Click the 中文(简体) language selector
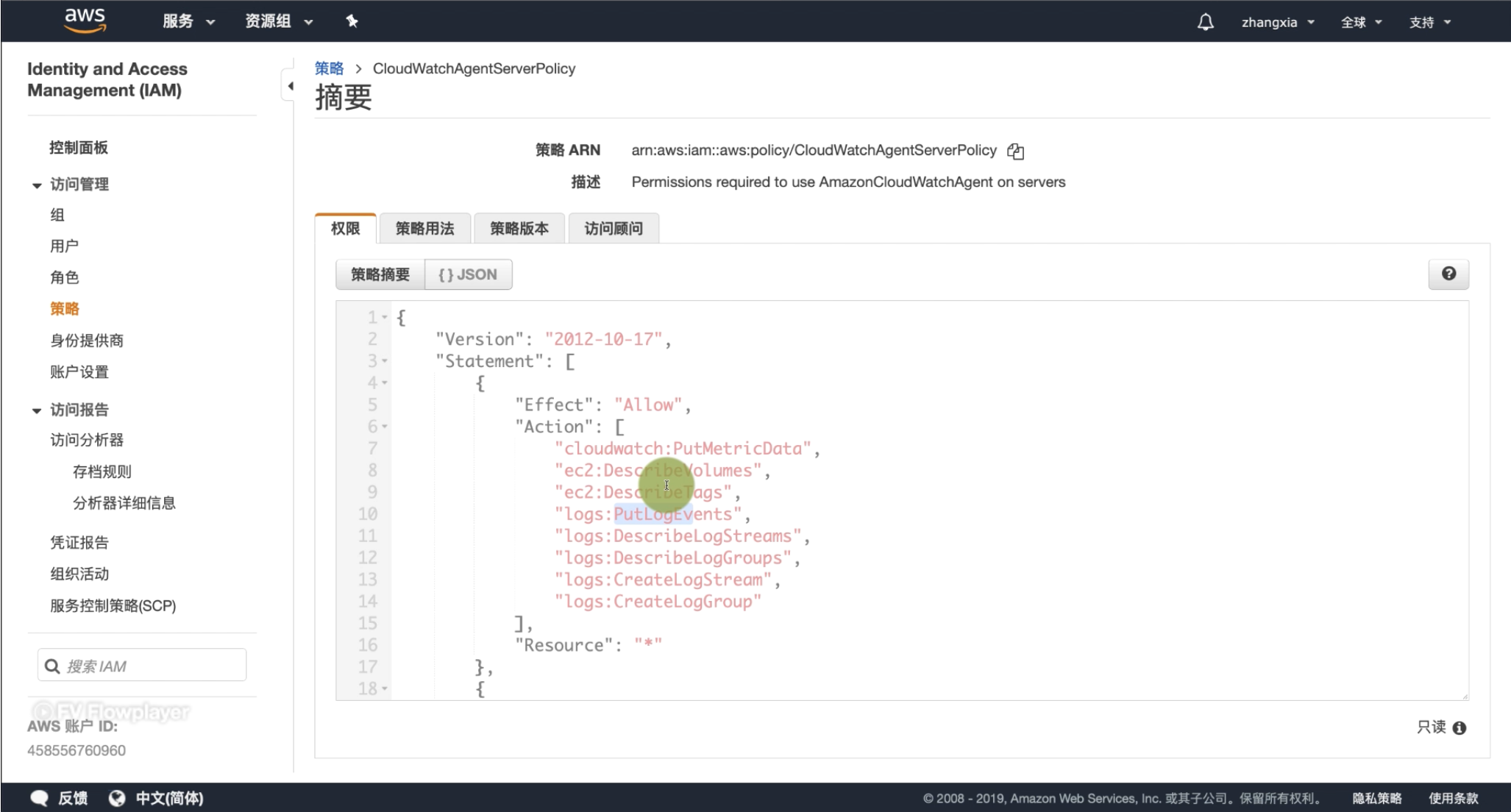The image size is (1511, 812). coord(170,798)
